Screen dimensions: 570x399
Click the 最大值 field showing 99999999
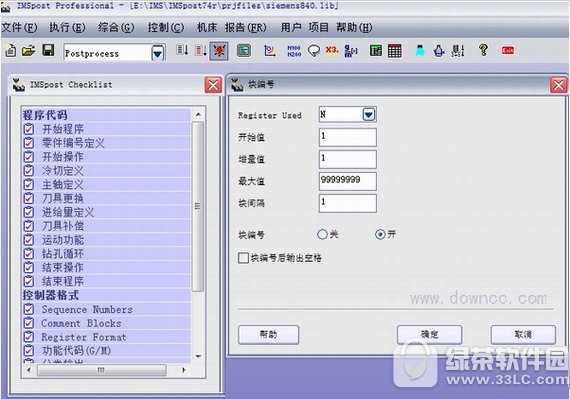click(x=348, y=181)
